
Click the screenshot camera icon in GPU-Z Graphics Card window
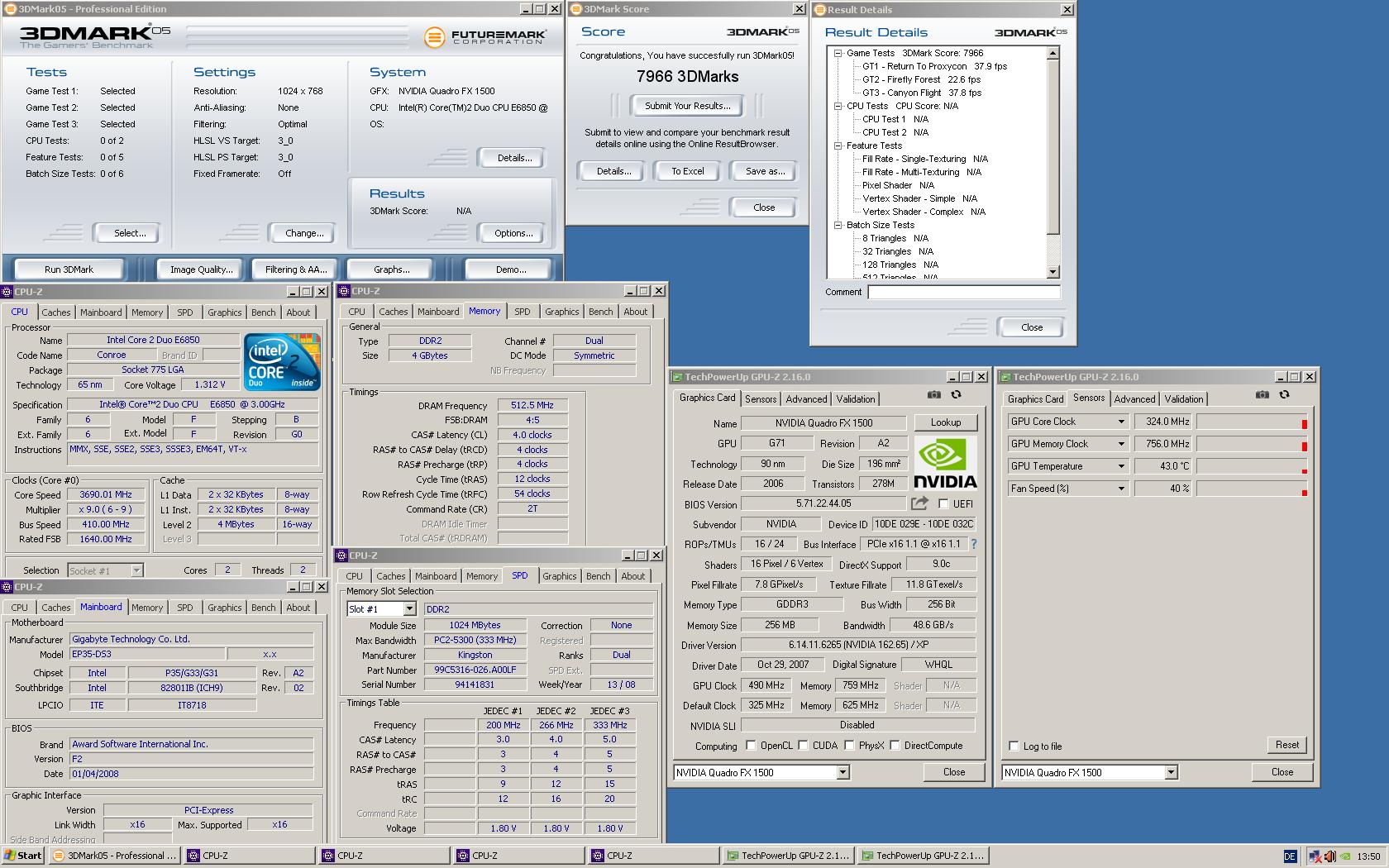933,395
